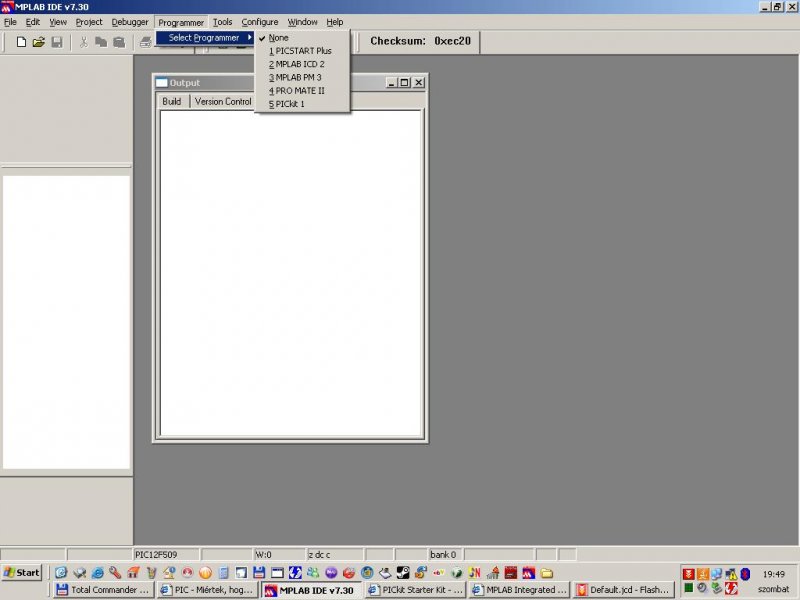Viewport: 800px width, 600px height.
Task: Open the Tools menu
Action: tap(222, 22)
